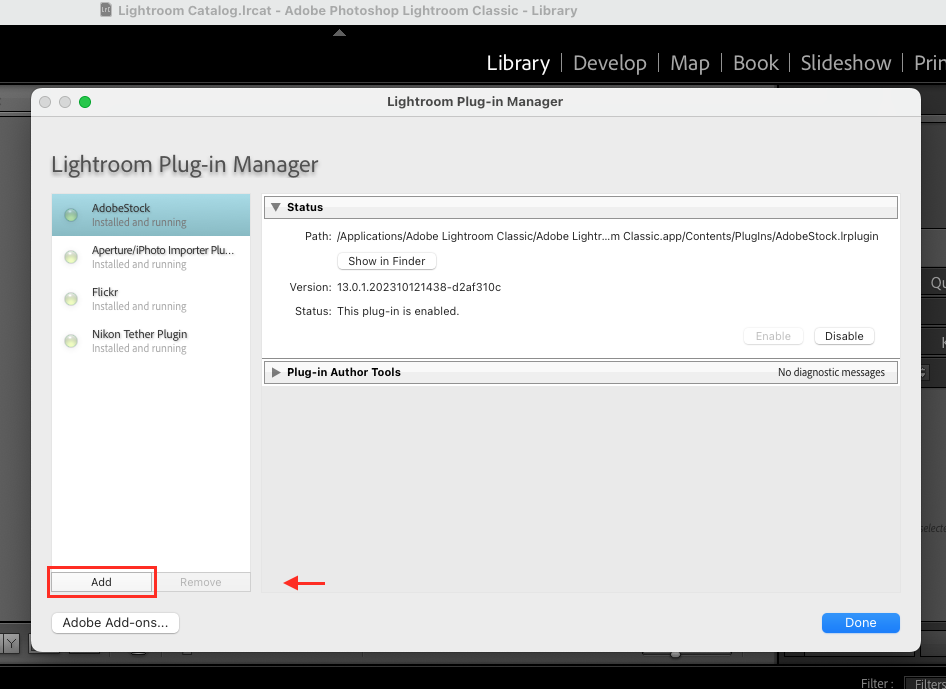Image resolution: width=946 pixels, height=689 pixels.
Task: Expand the Plug-in Author Tools section
Action: point(276,372)
